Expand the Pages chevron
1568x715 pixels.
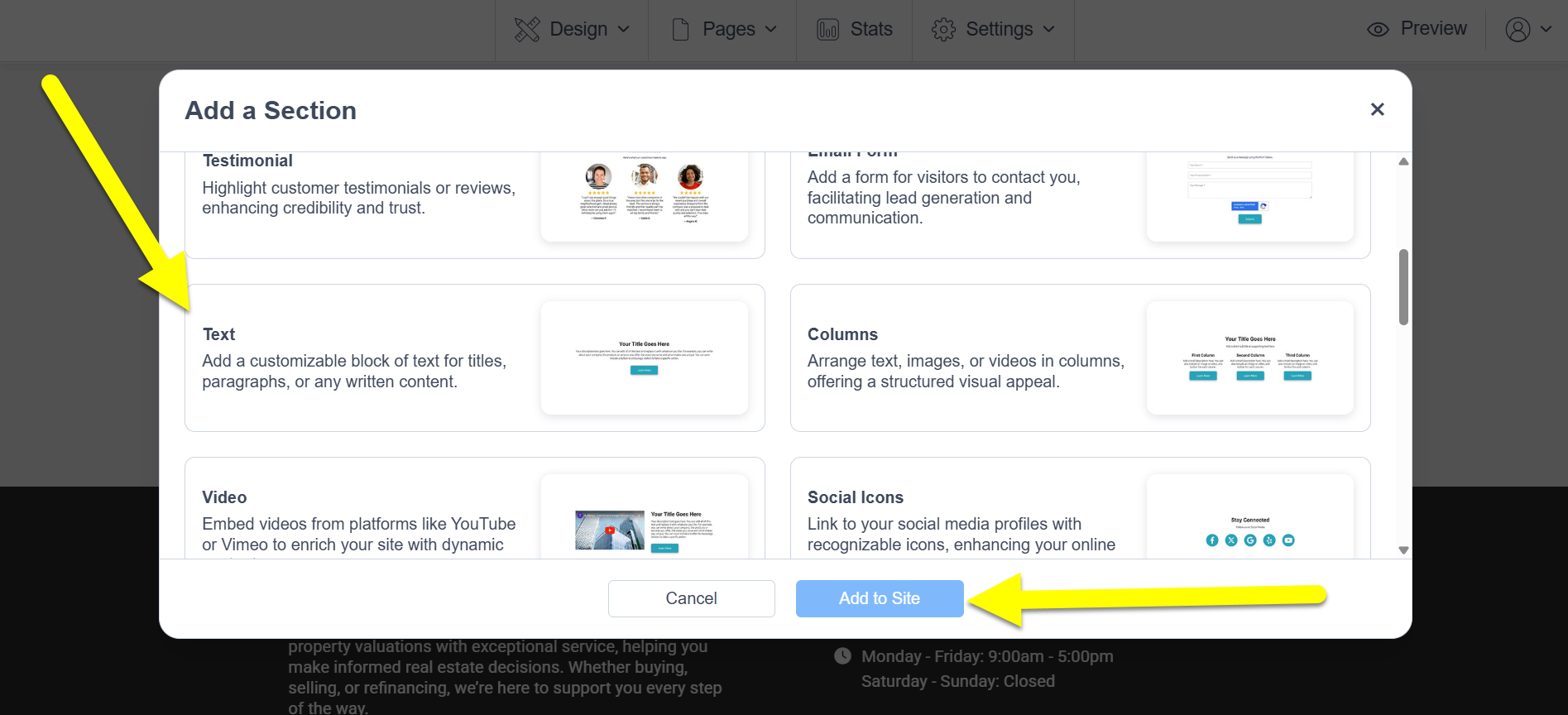pos(771,30)
